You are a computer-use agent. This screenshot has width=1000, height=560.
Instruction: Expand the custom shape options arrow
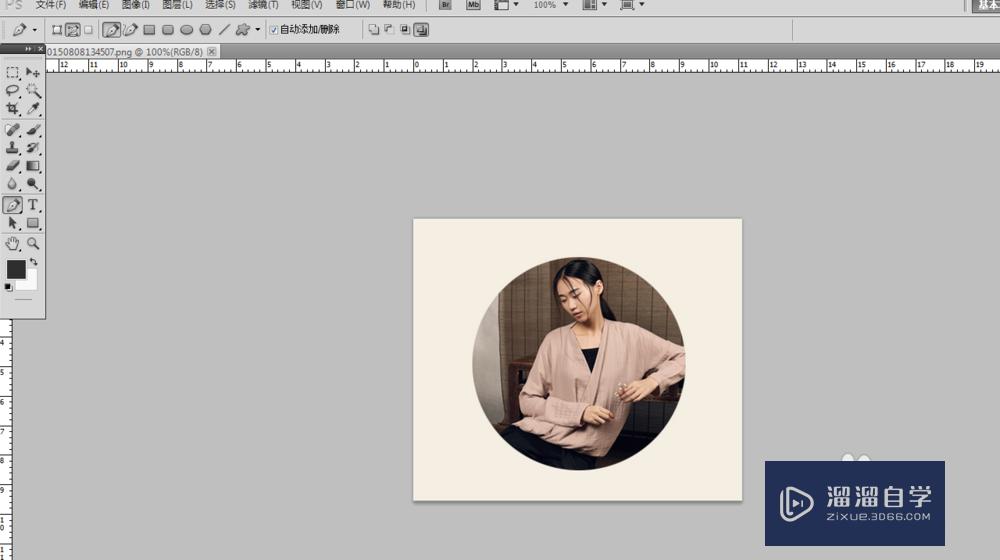pyautogui.click(x=257, y=30)
